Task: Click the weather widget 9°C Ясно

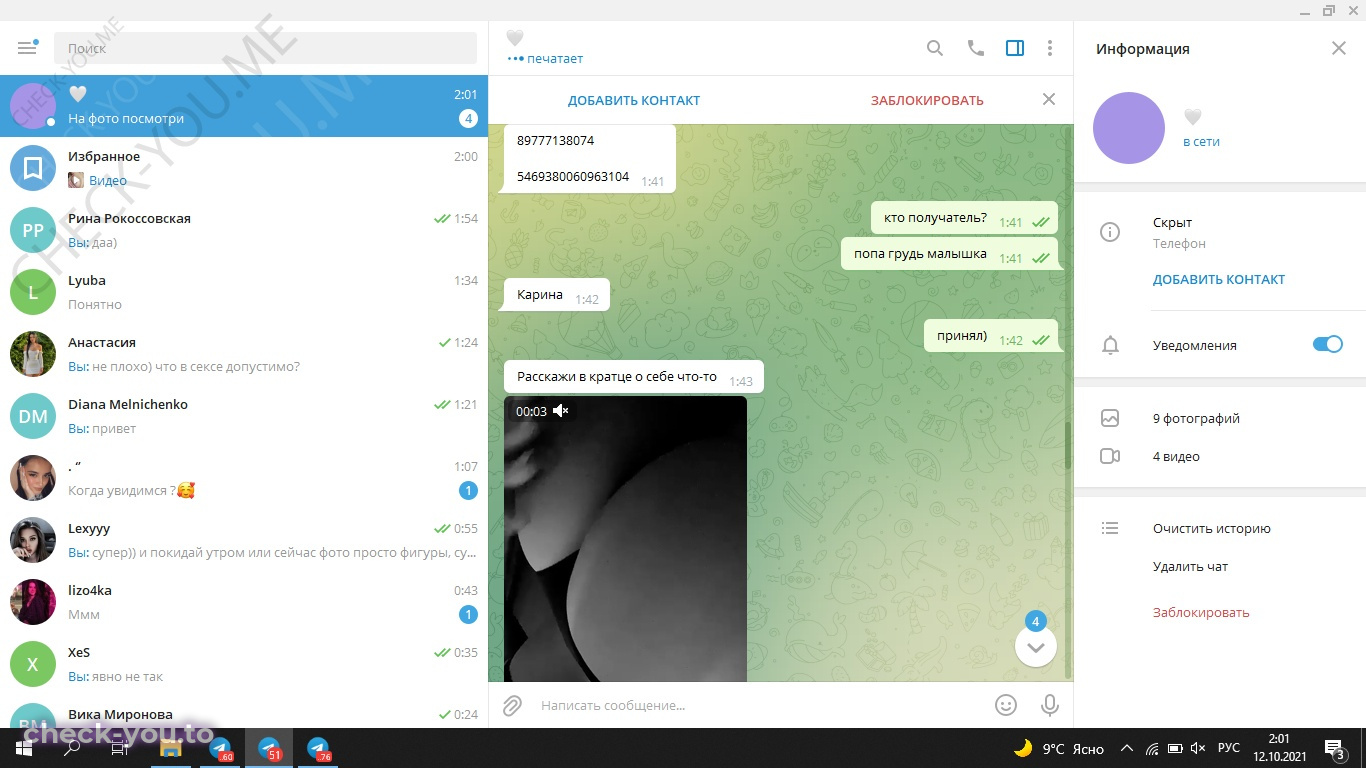Action: tap(1058, 748)
